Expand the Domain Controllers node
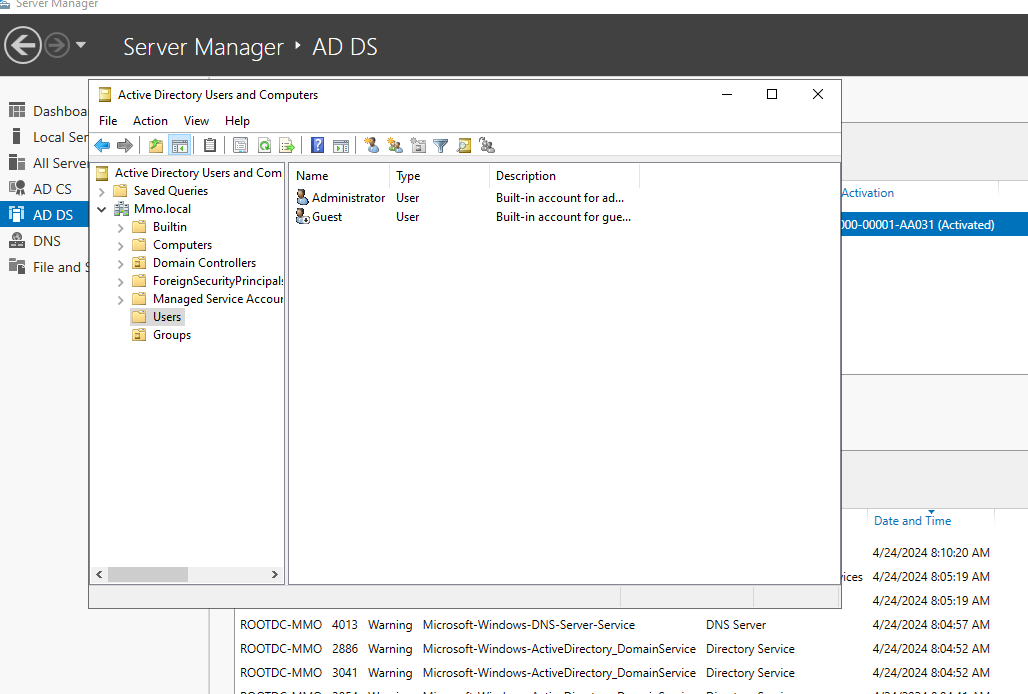Viewport: 1028px width, 694px height. point(121,263)
